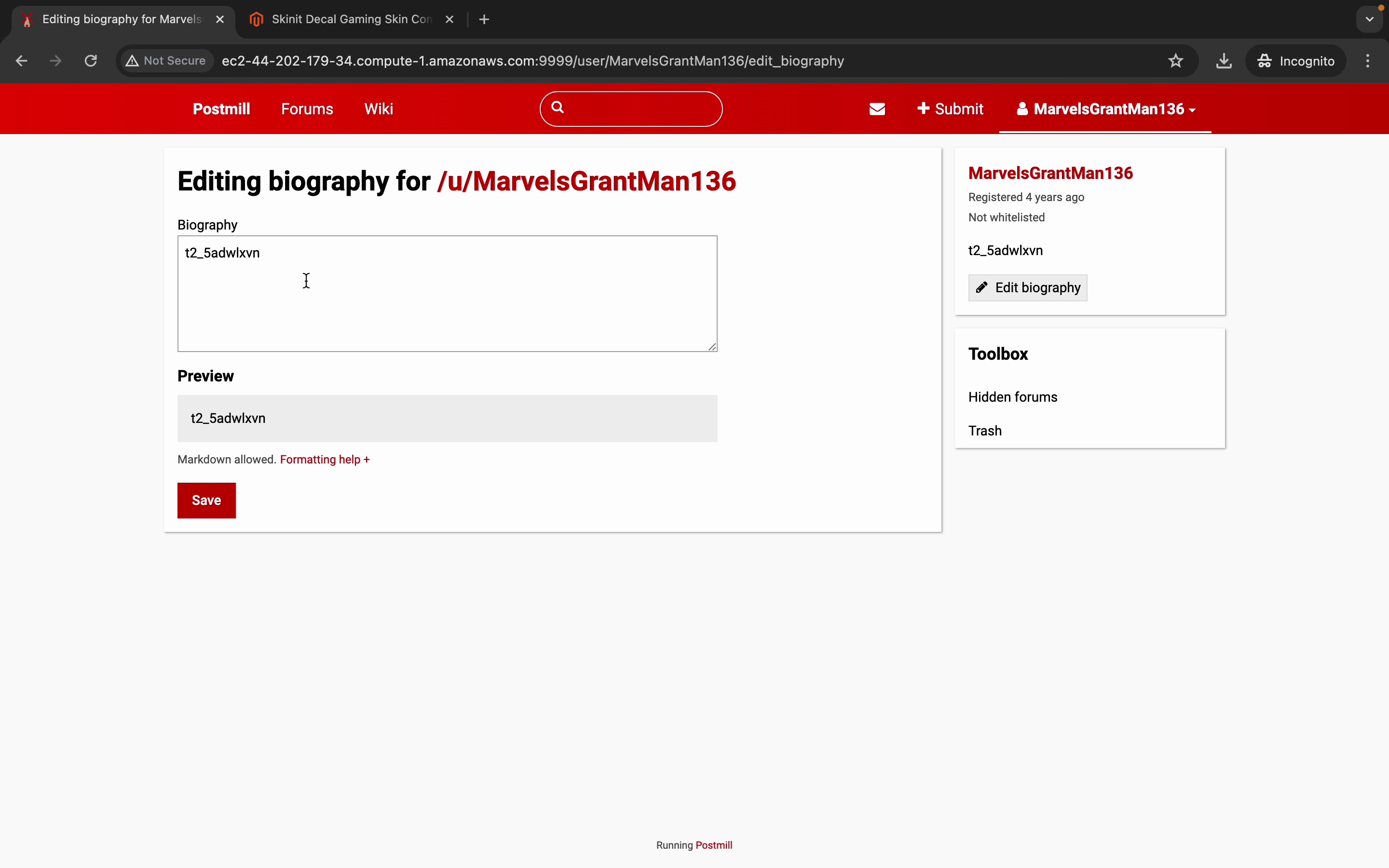Open the messages envelope icon
Screen dimensions: 1389x868
click(877, 109)
